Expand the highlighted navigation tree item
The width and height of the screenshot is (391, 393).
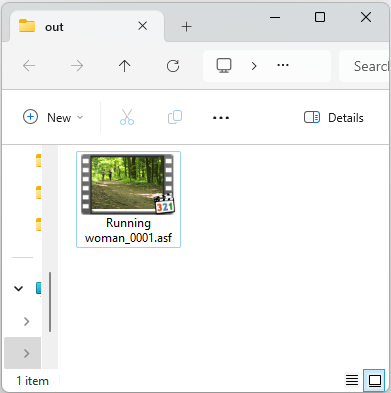point(27,353)
